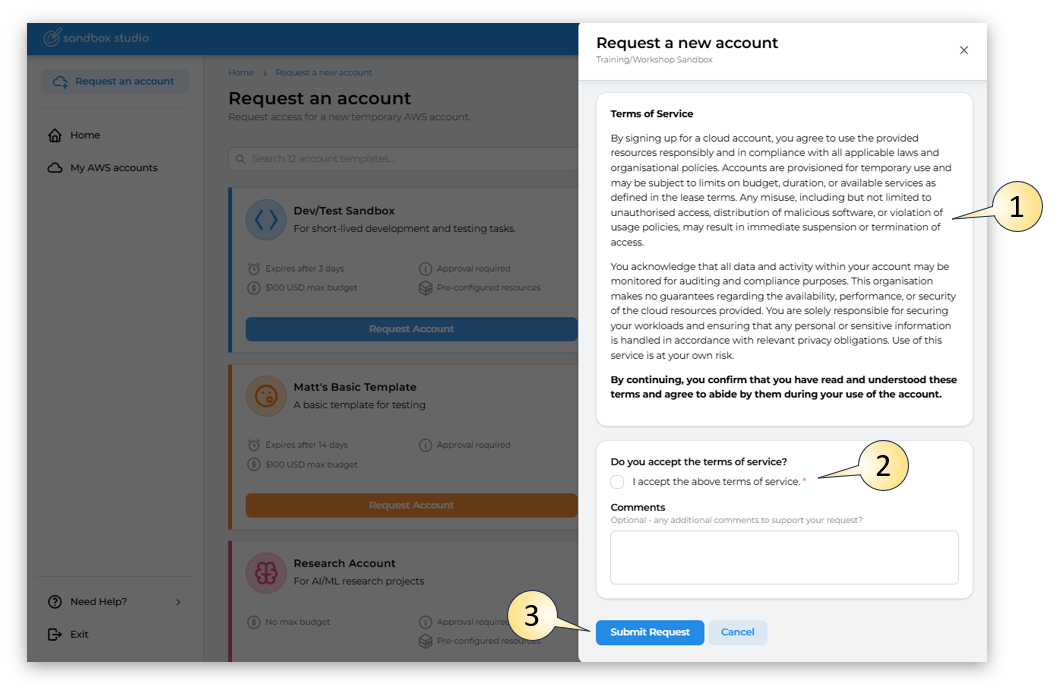Click into the Comments text area
Image resolution: width=1062 pixels, height=694 pixels.
tap(784, 557)
